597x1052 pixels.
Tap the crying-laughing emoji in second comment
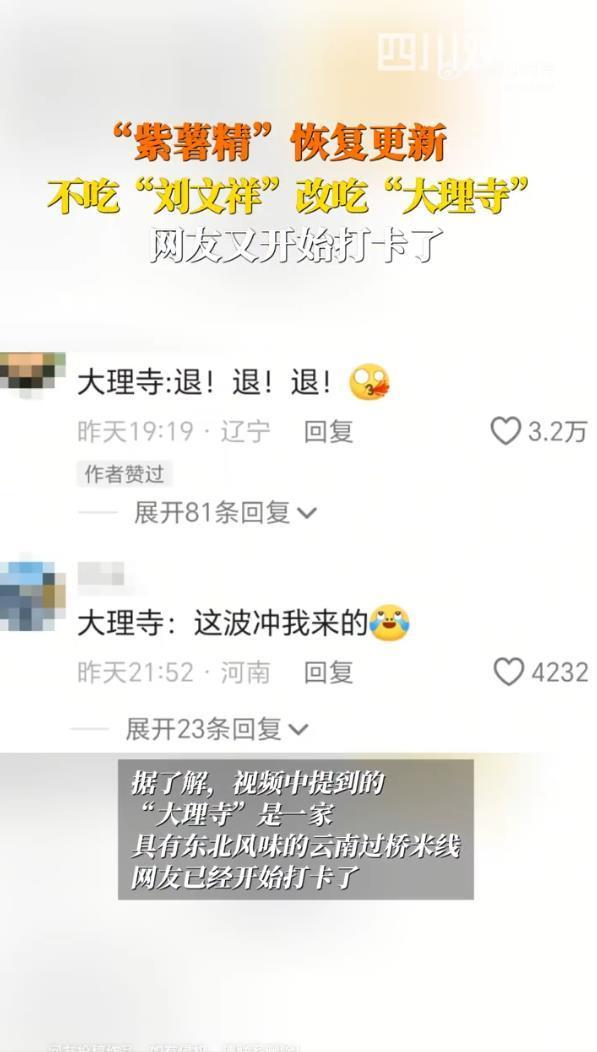390,623
